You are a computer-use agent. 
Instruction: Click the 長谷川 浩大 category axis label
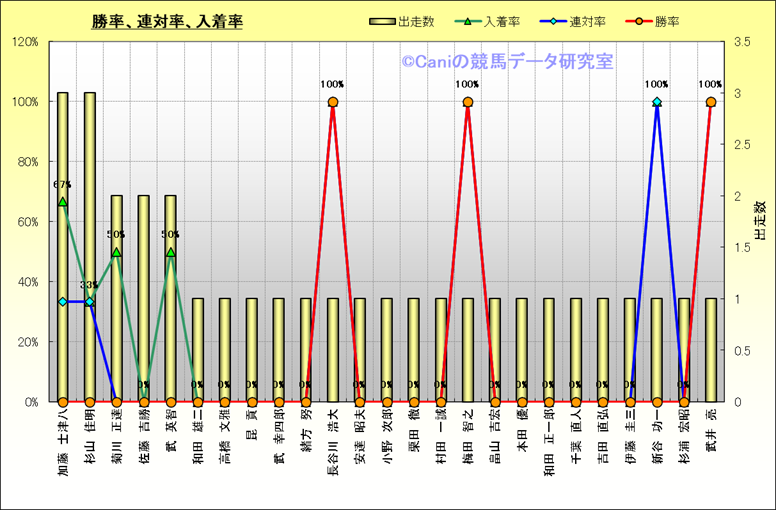tap(333, 442)
